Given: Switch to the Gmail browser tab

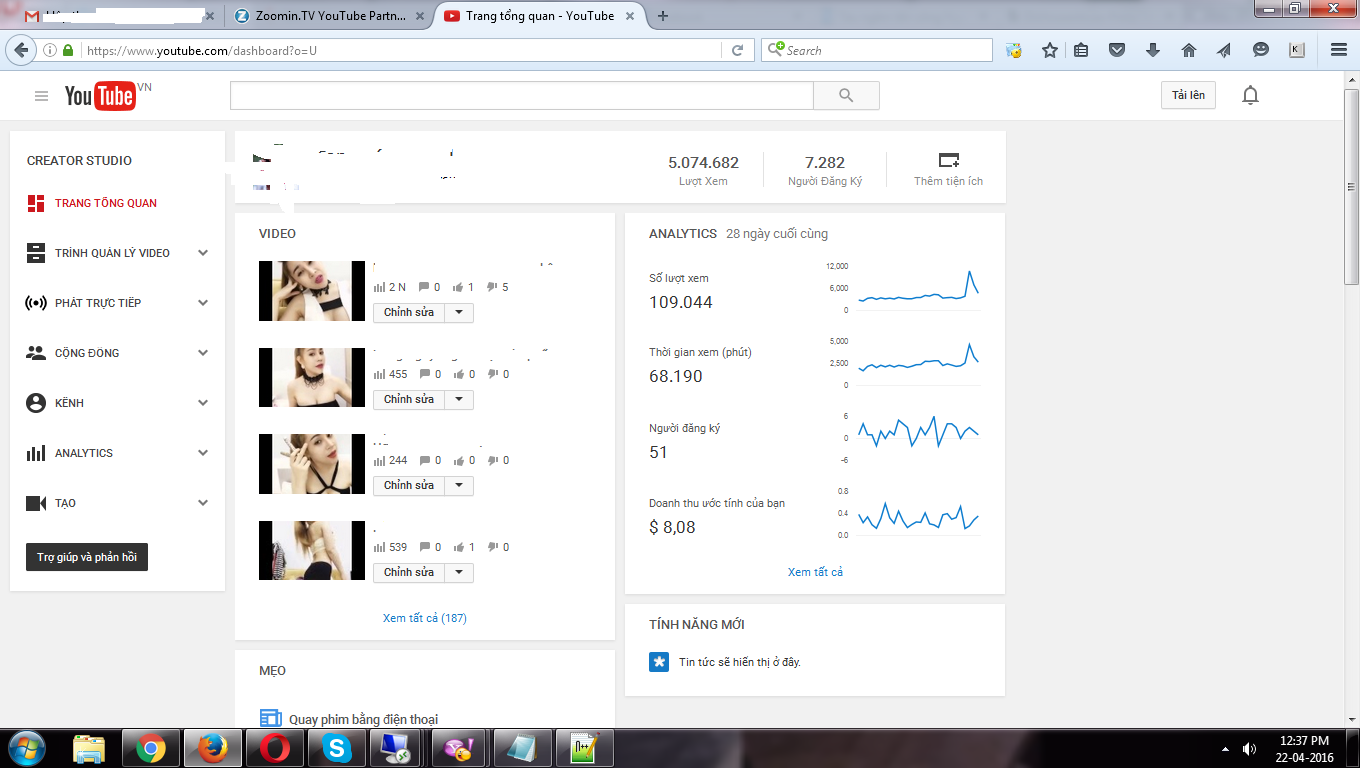Looking at the screenshot, I should (118, 16).
